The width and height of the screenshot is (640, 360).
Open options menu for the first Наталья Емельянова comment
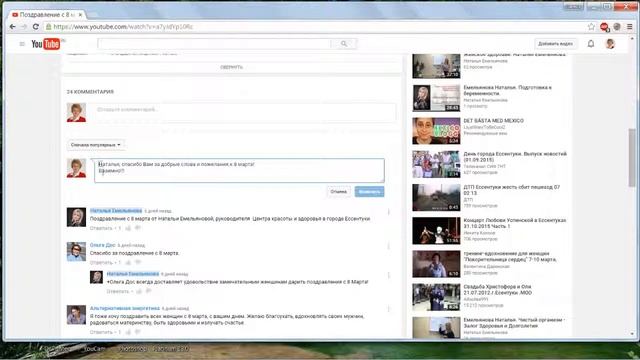coord(389,212)
